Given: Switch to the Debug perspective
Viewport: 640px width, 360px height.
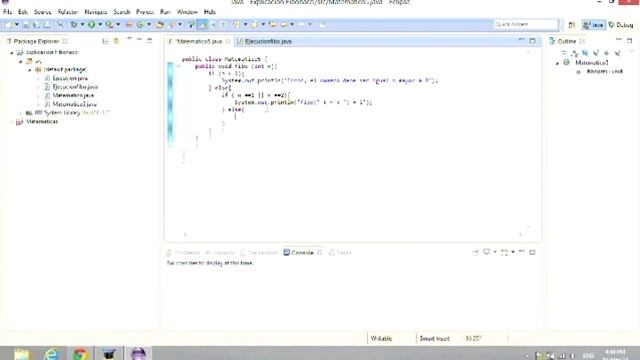Looking at the screenshot, I should coord(621,25).
